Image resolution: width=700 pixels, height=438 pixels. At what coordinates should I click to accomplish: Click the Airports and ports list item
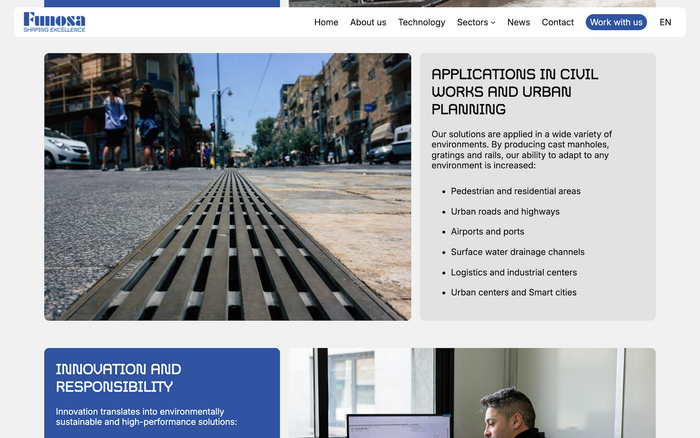(487, 232)
